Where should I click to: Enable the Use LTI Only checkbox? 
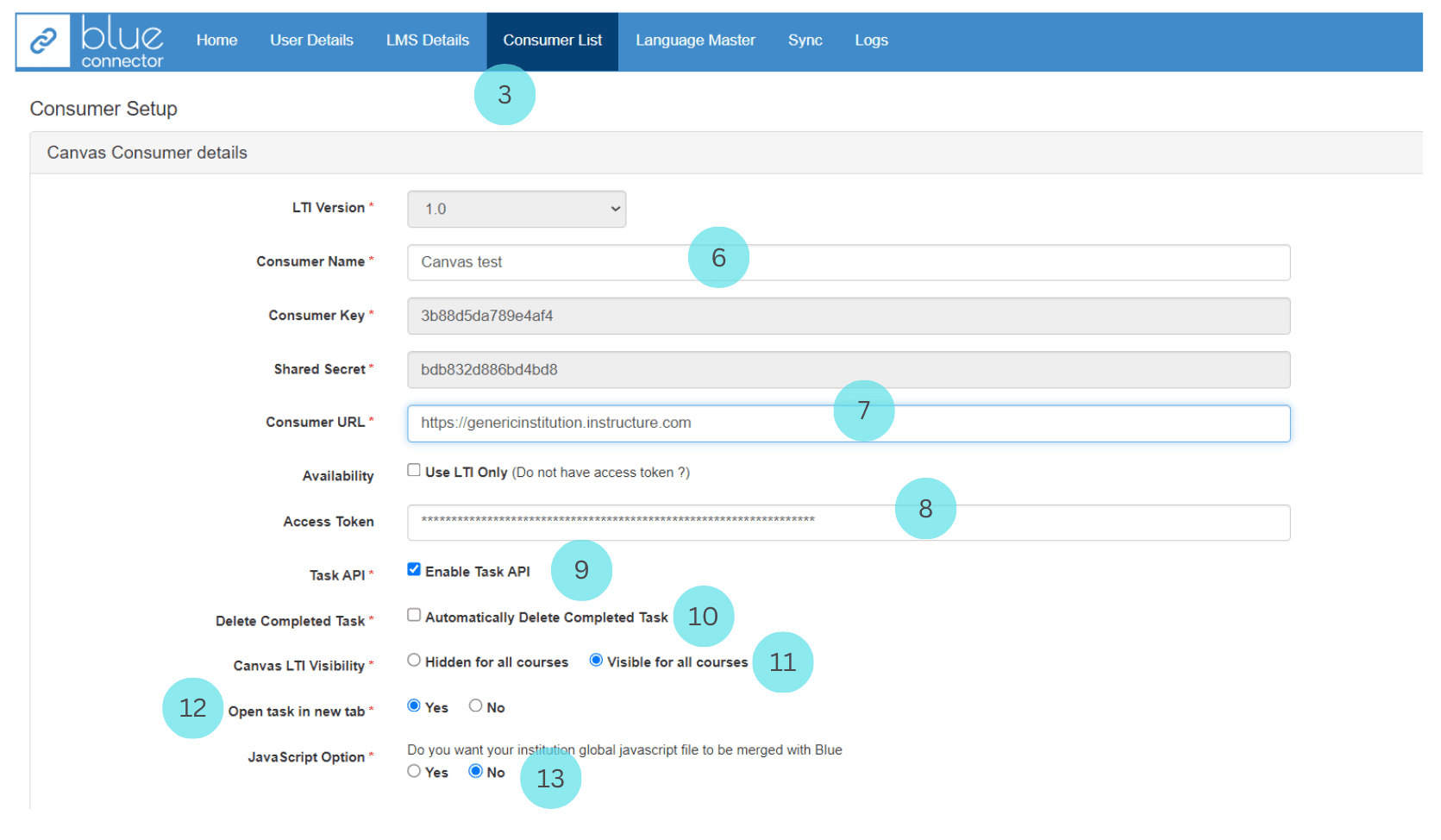414,470
